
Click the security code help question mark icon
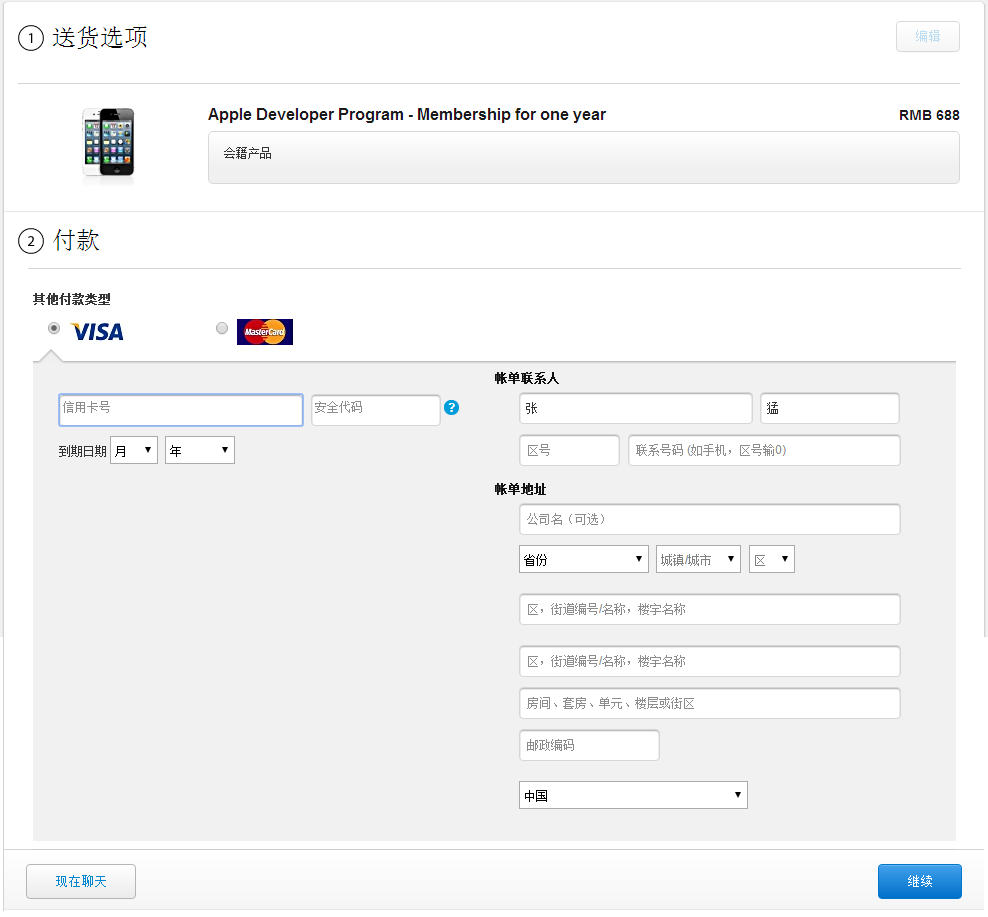[x=451, y=408]
